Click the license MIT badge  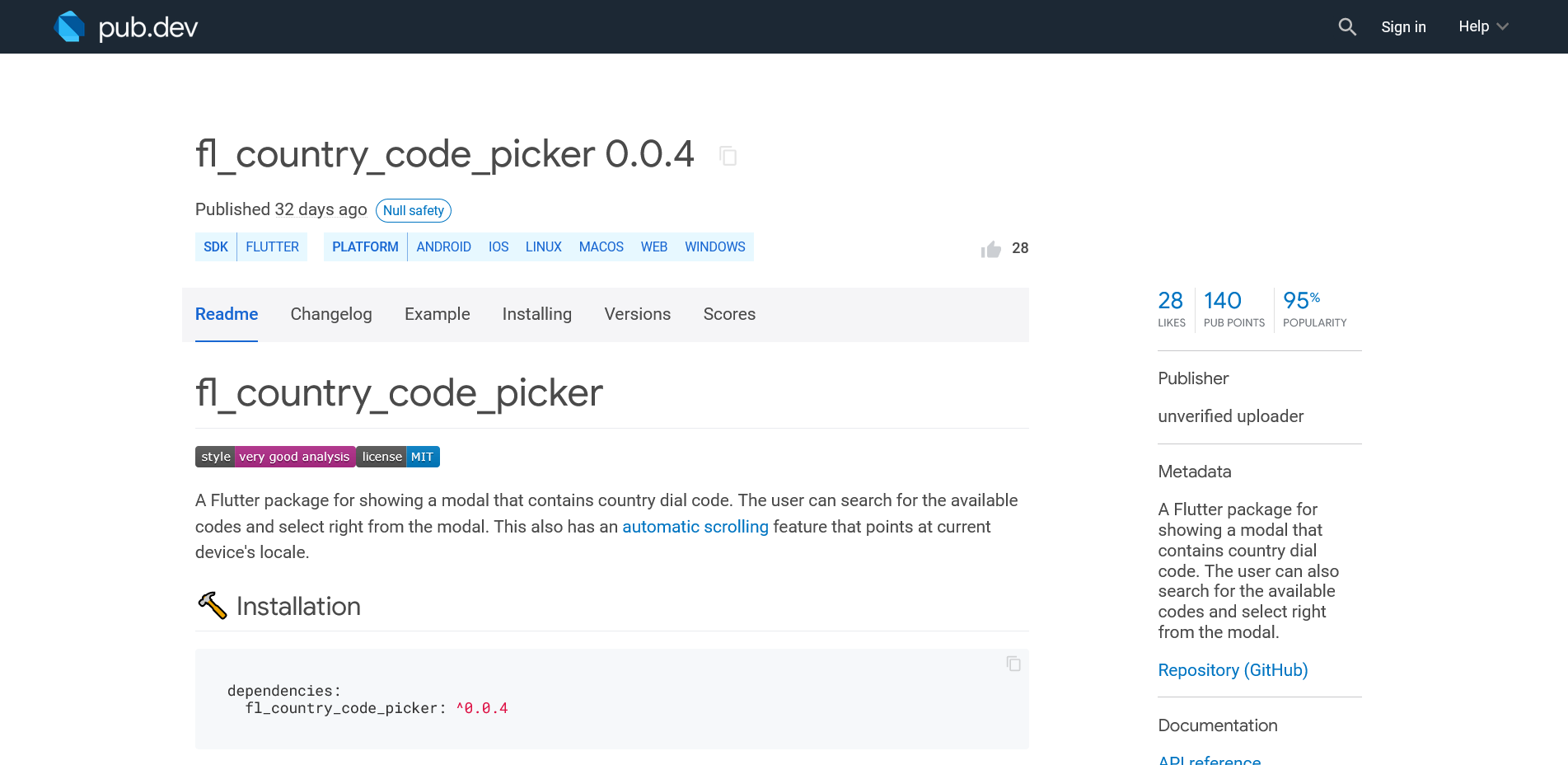click(398, 457)
